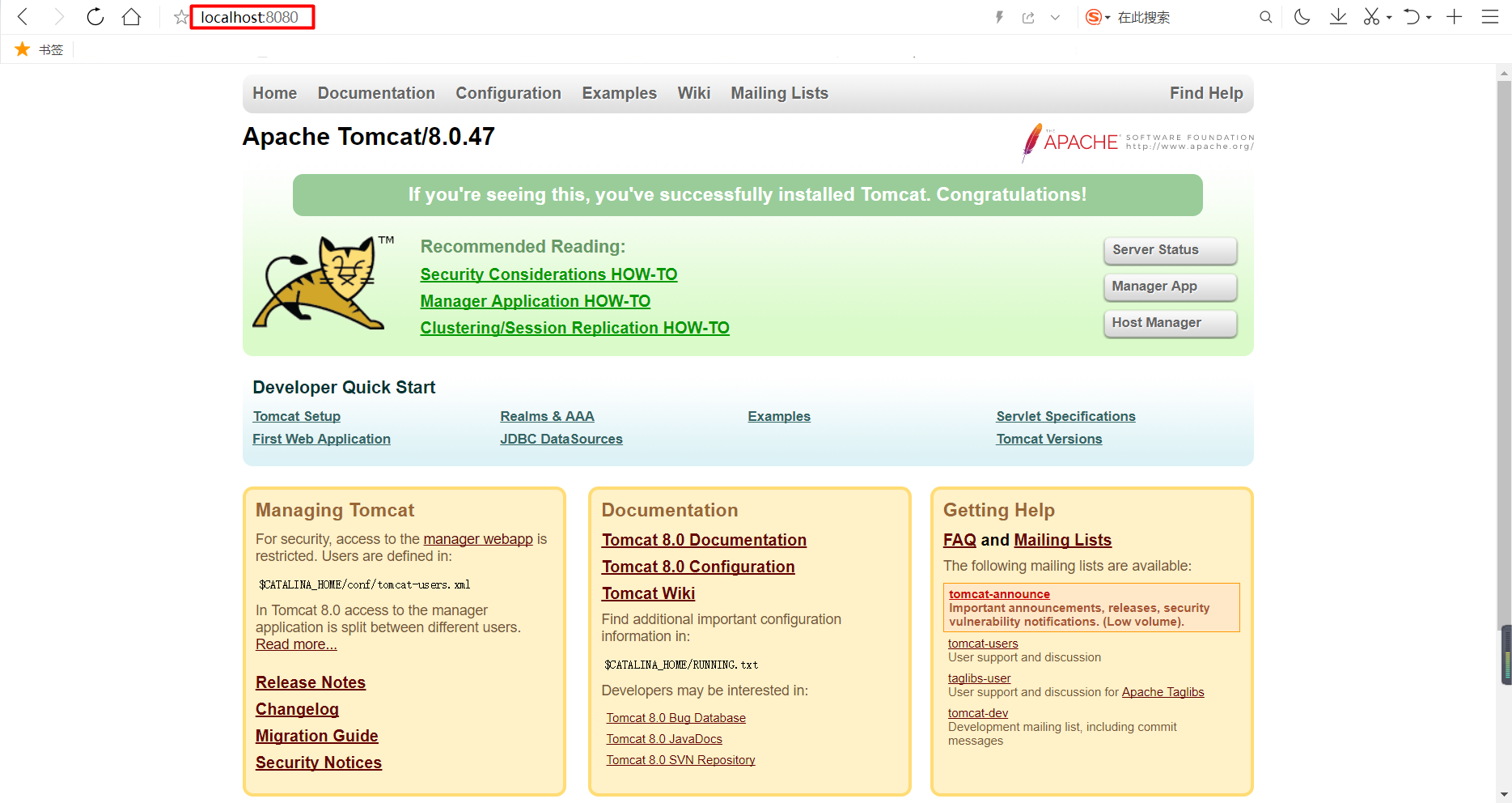Viewport: 1512px width, 803px height.
Task: Click the search box placeholder text
Action: [1143, 18]
